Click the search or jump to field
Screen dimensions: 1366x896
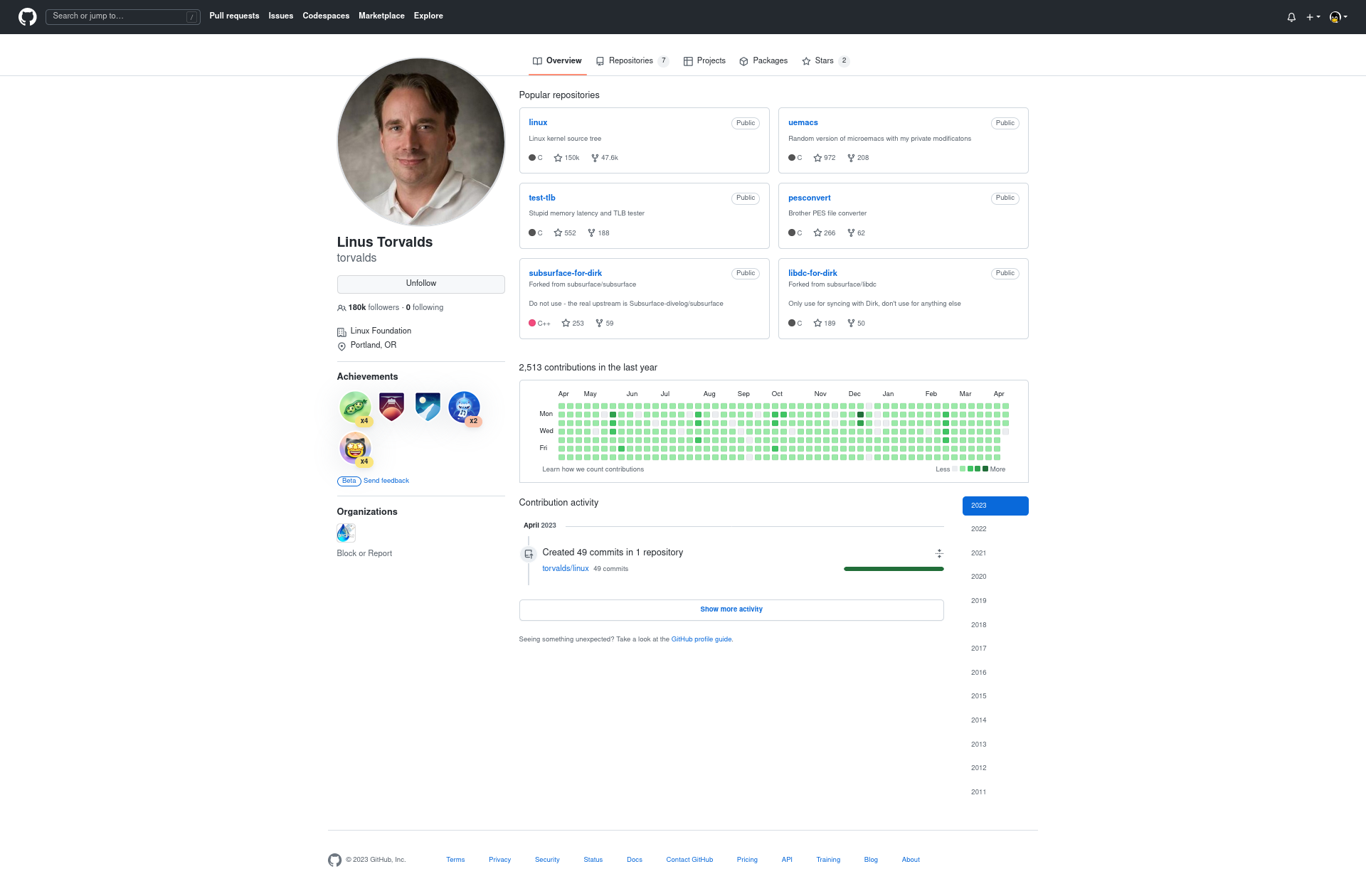coord(122,16)
